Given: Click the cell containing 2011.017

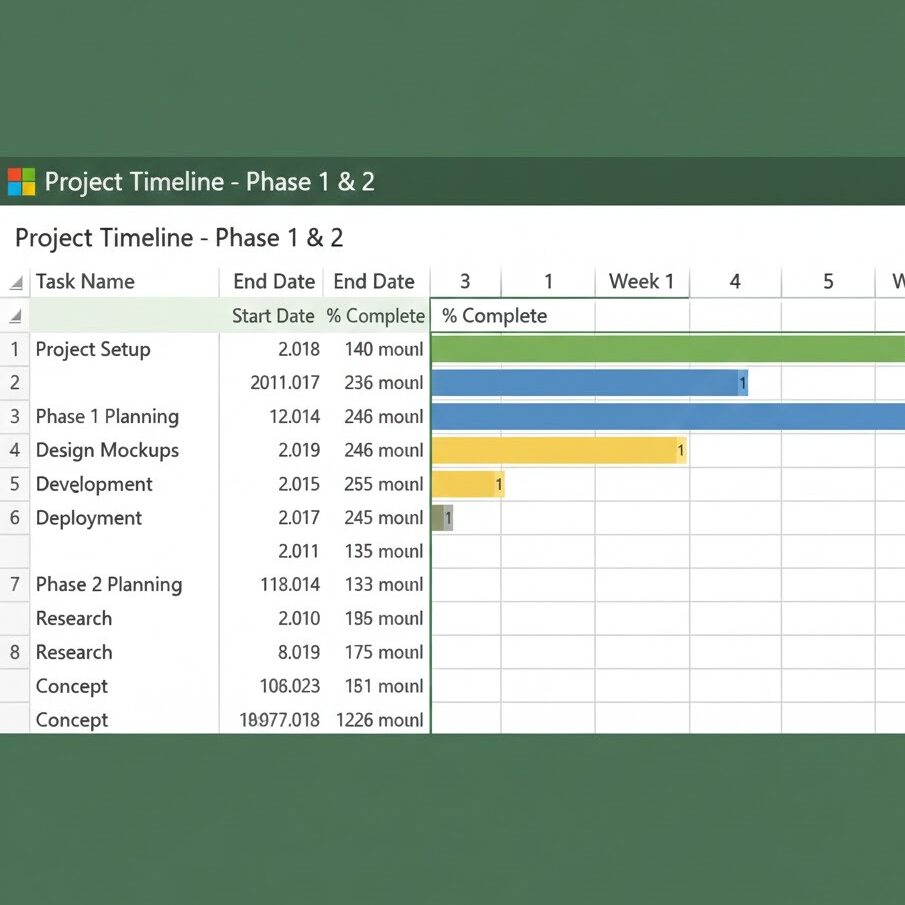Looking at the screenshot, I should tap(285, 383).
